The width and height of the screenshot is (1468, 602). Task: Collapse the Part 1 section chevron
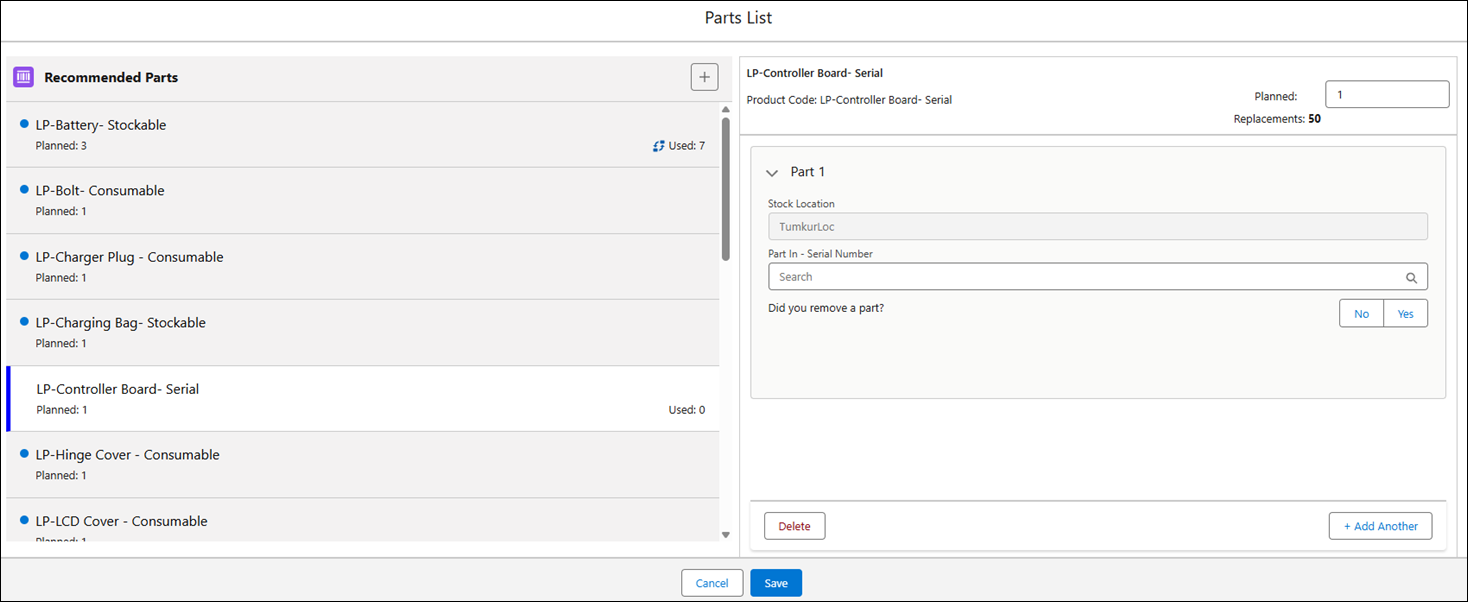pos(772,173)
